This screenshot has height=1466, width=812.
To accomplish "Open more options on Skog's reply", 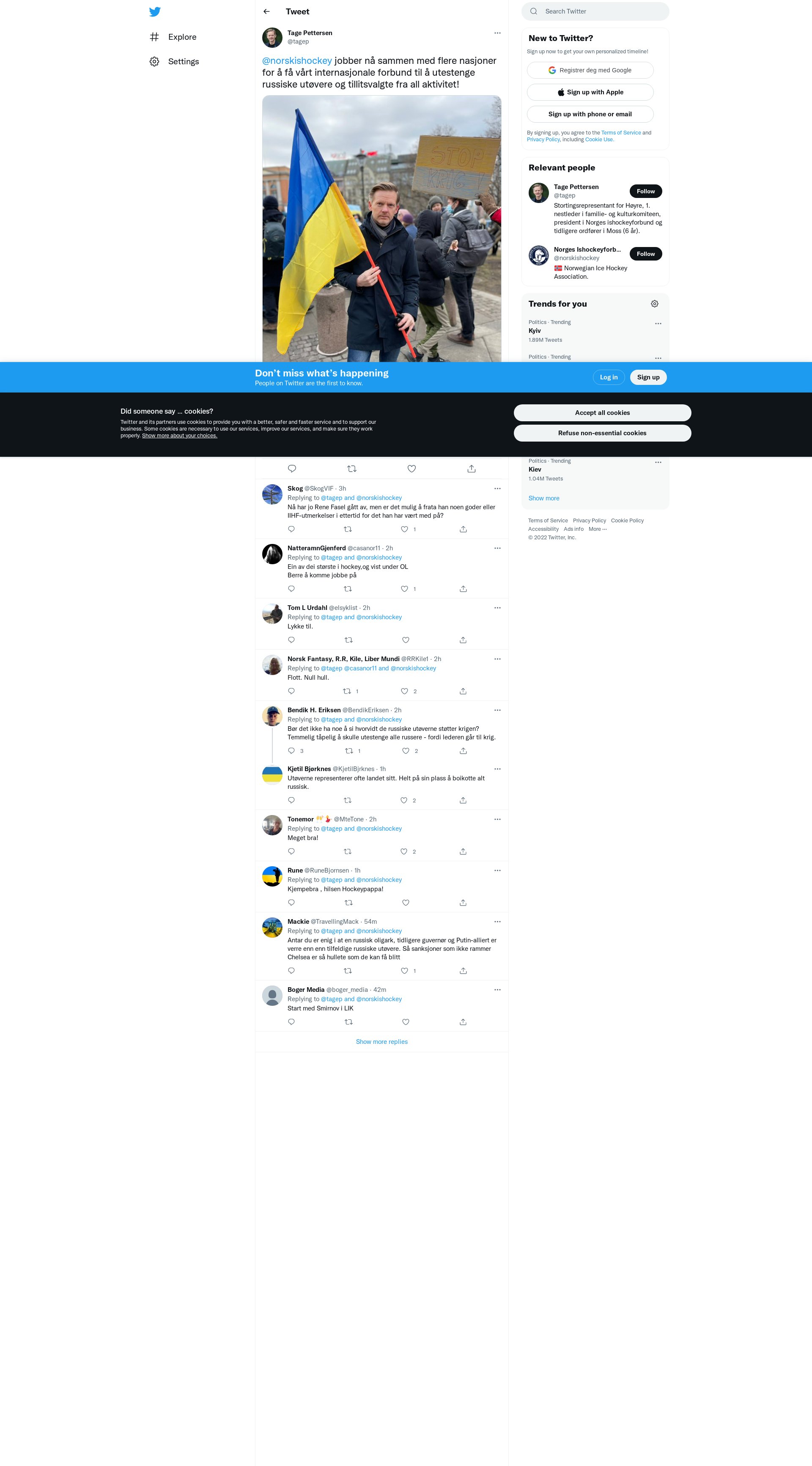I will 497,488.
